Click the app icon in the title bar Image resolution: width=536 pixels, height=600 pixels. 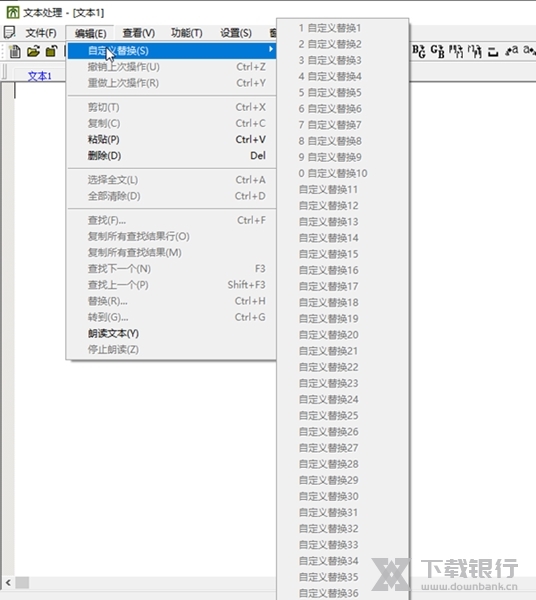point(12,12)
